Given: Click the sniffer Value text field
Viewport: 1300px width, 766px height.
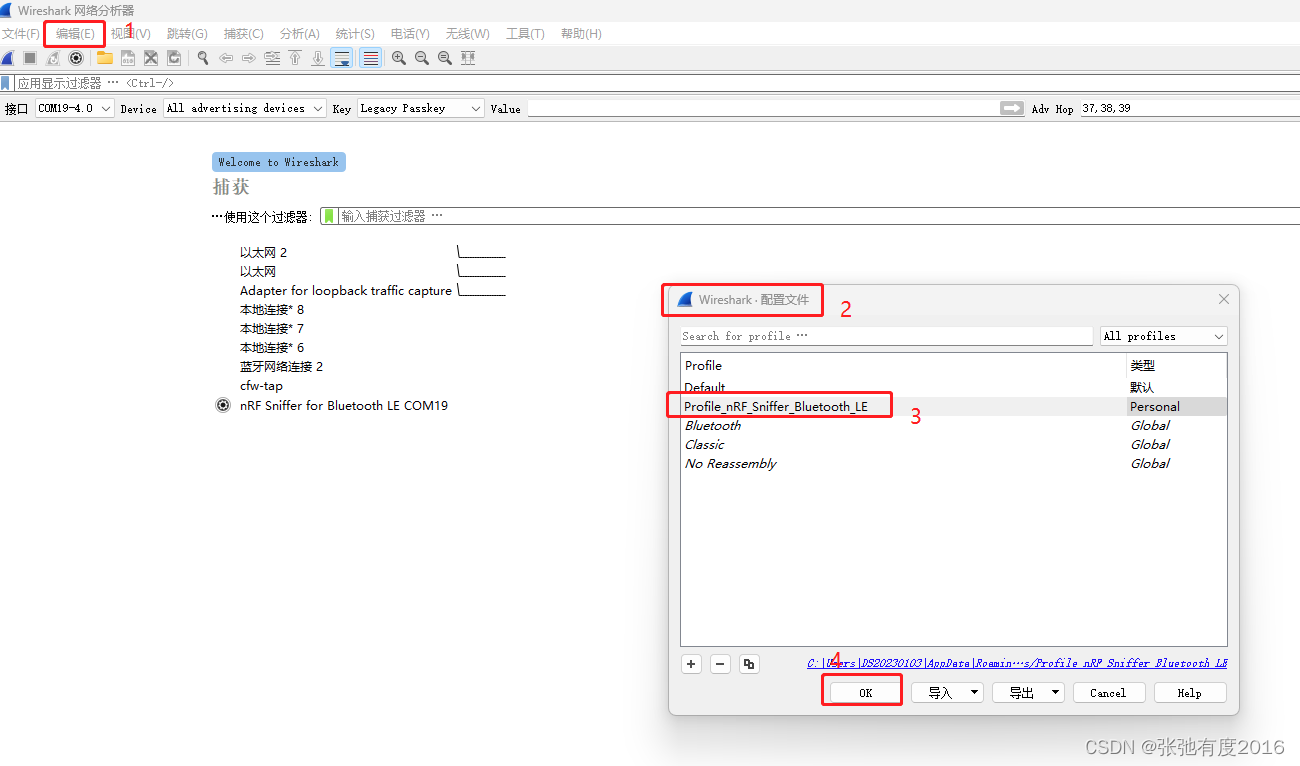Looking at the screenshot, I should coord(762,108).
